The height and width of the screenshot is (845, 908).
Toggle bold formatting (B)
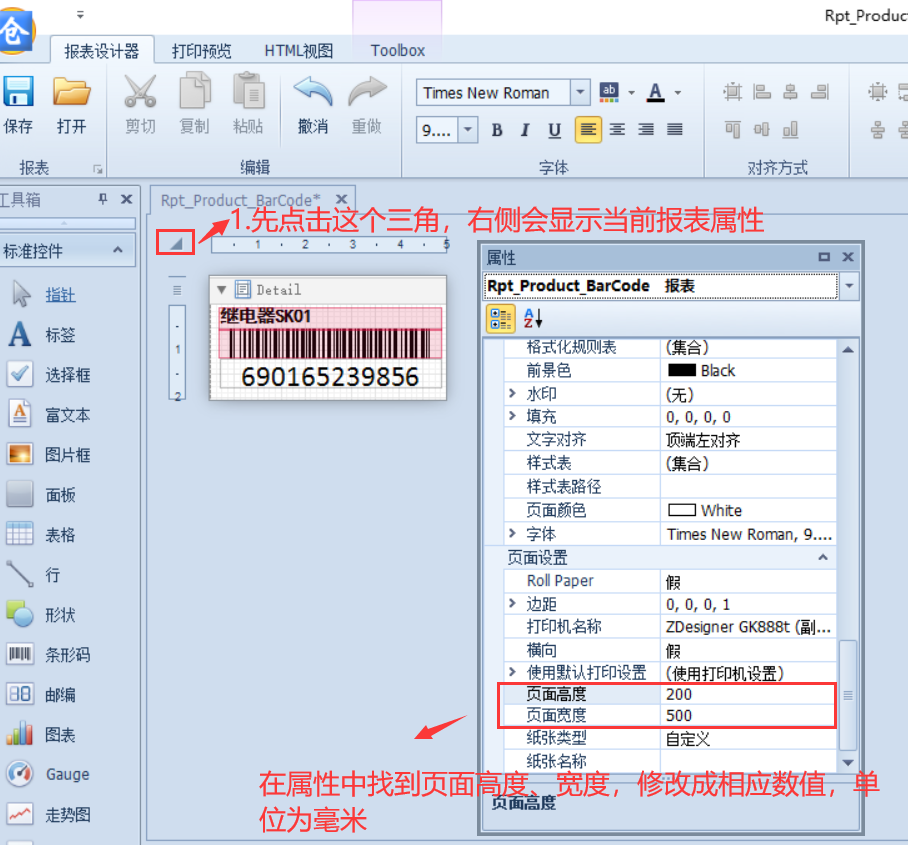497,130
